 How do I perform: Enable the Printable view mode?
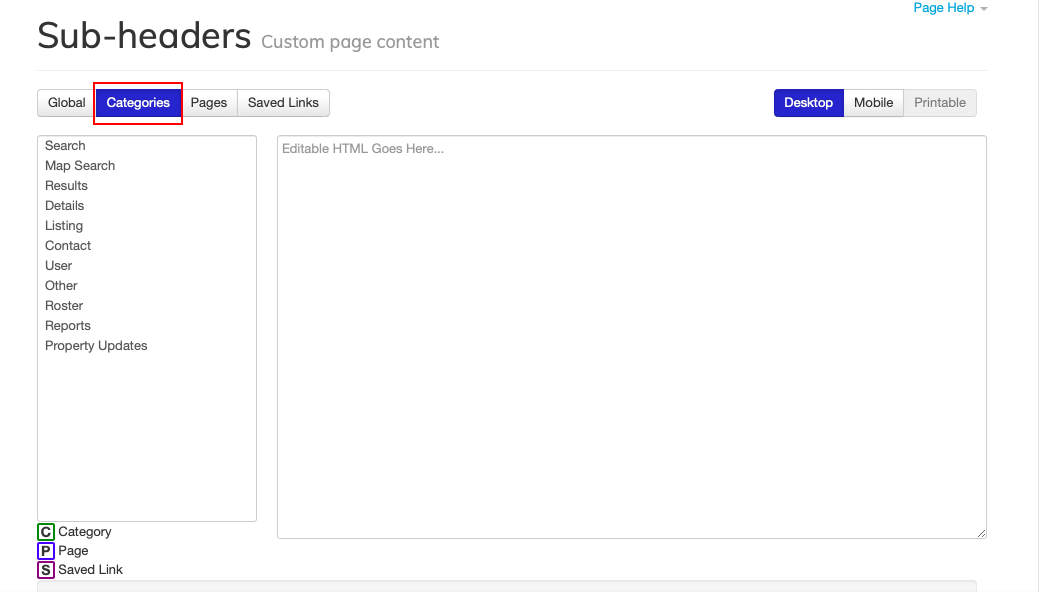pyautogui.click(x=939, y=102)
